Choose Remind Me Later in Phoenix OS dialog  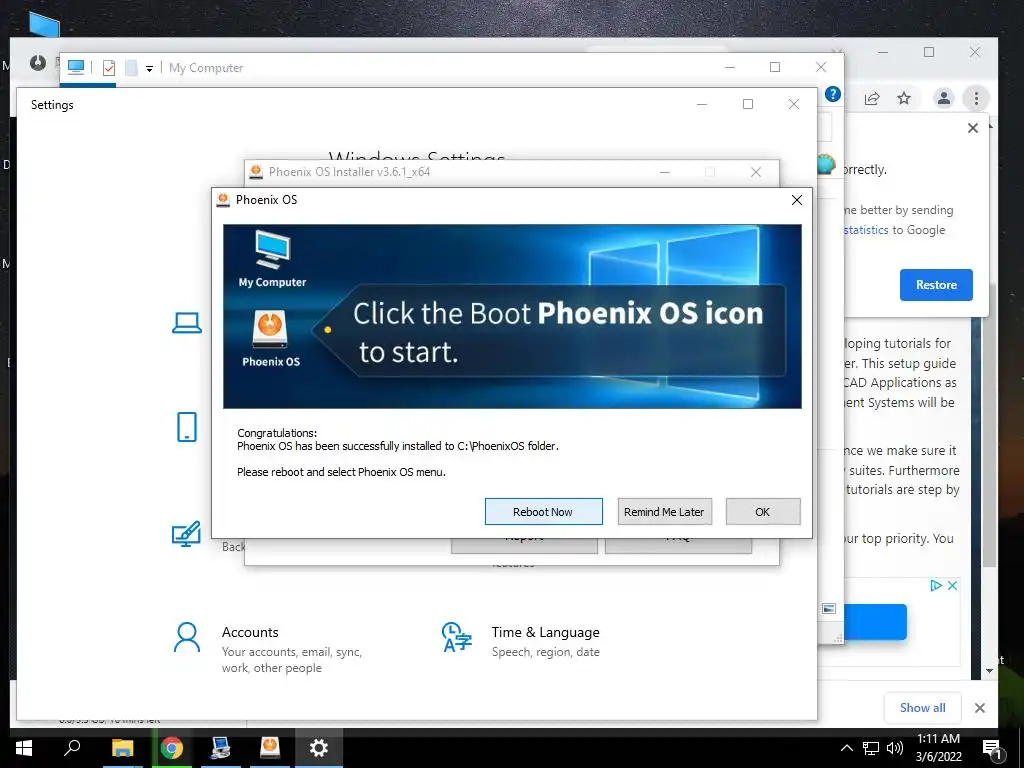664,511
